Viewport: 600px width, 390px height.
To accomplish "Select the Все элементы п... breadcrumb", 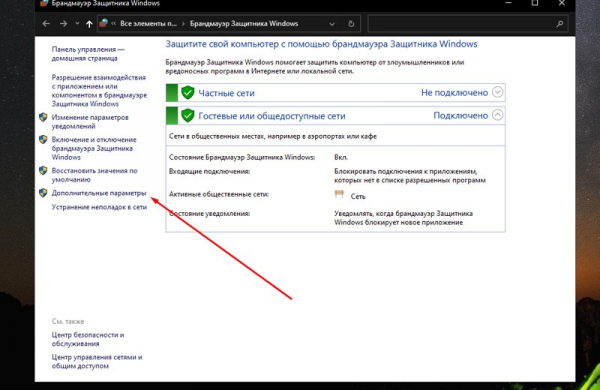I will coord(148,24).
